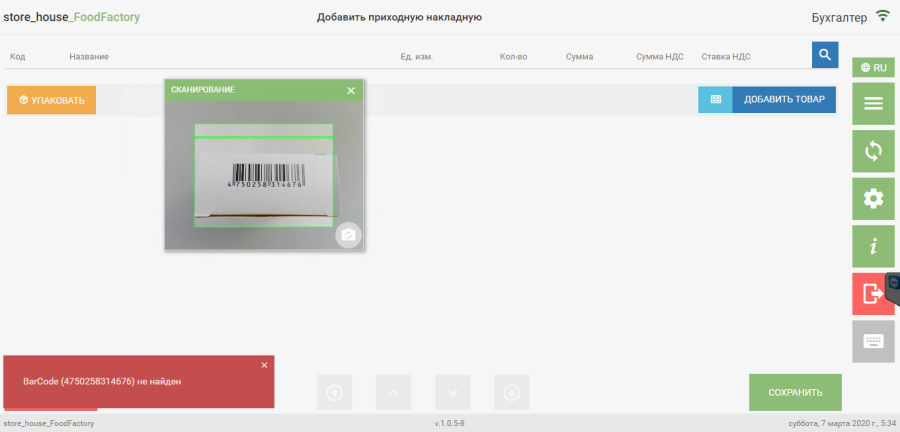This screenshot has width=900, height=432.
Task: Jump to last row with circled down arrow
Action: 512,392
